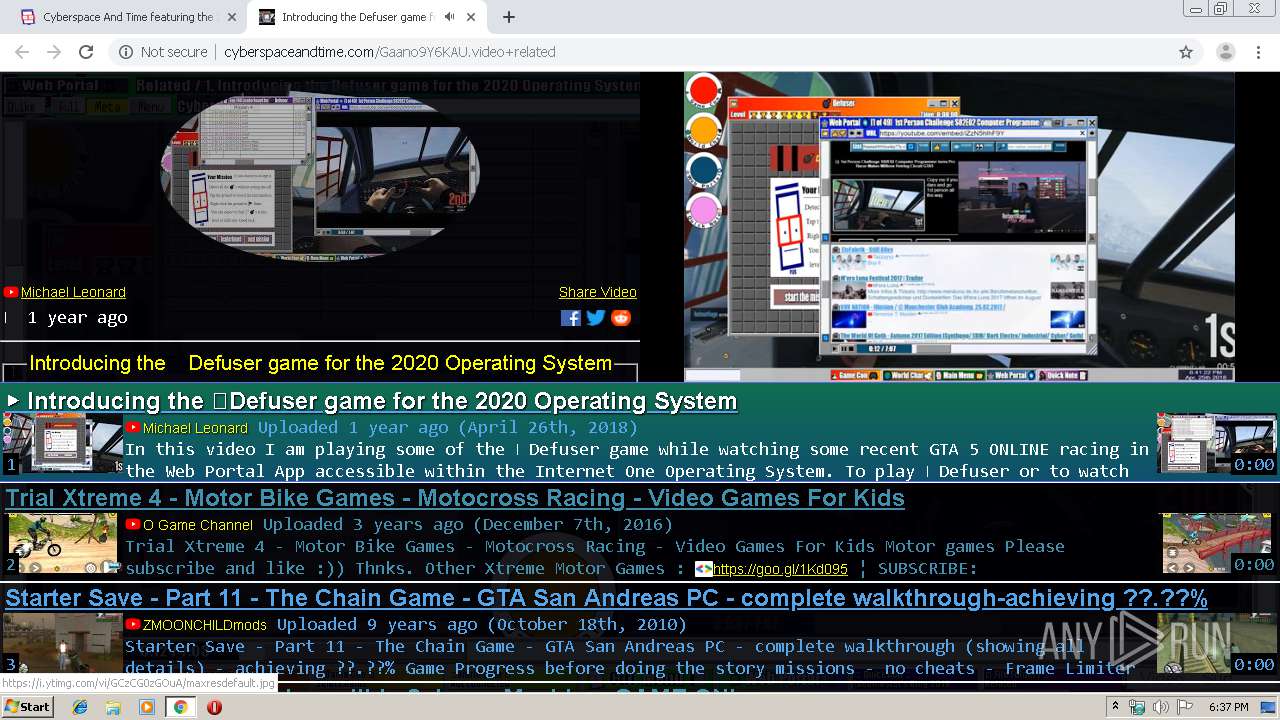1280x720 pixels.
Task: Visit O Game Channel uploader link
Action: click(x=198, y=525)
